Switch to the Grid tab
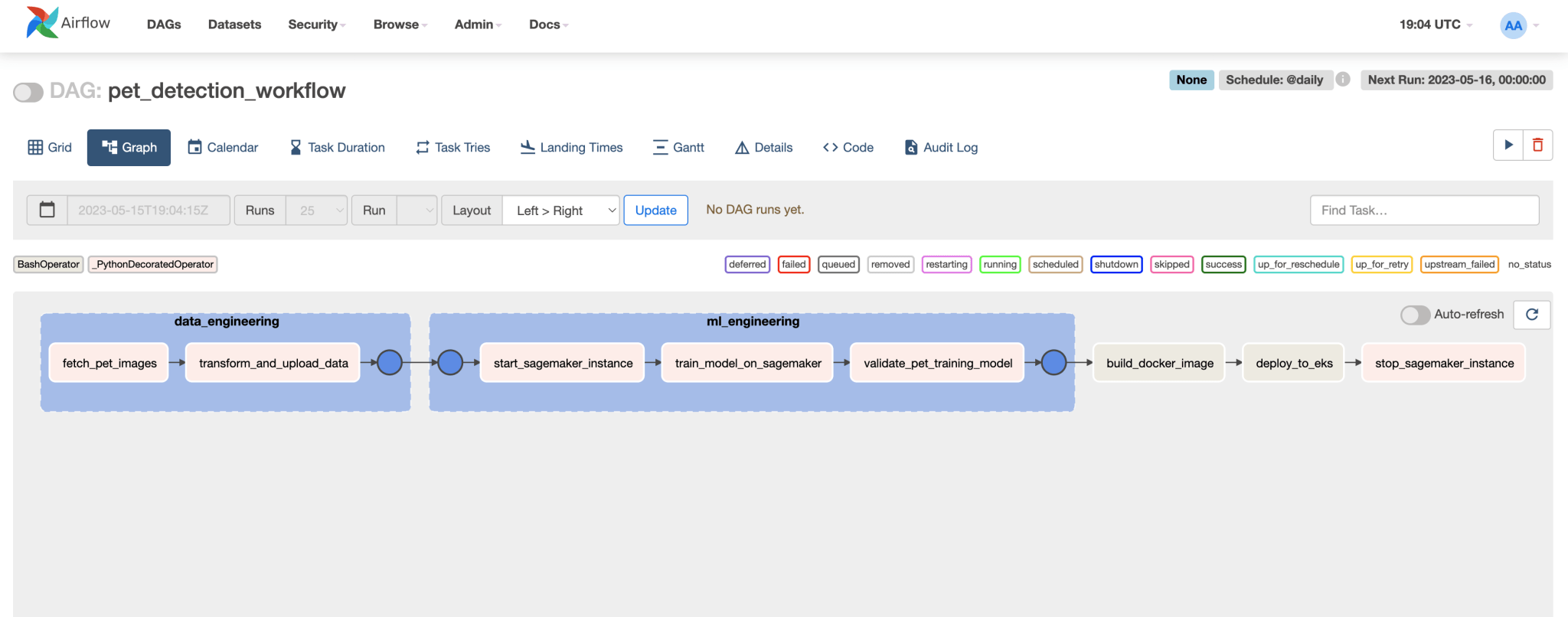 [x=50, y=147]
